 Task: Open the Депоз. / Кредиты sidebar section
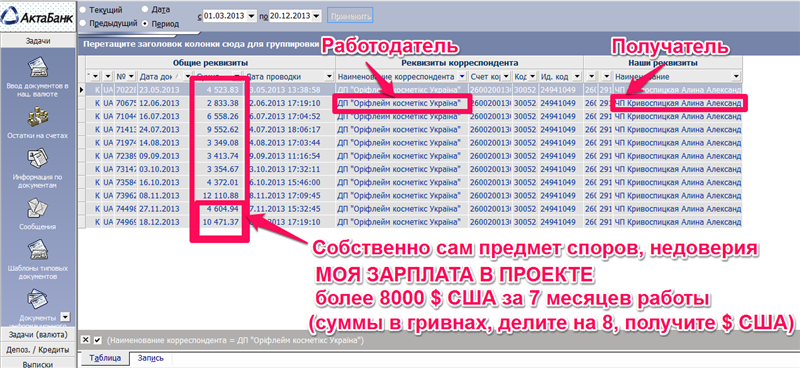[x=38, y=350]
